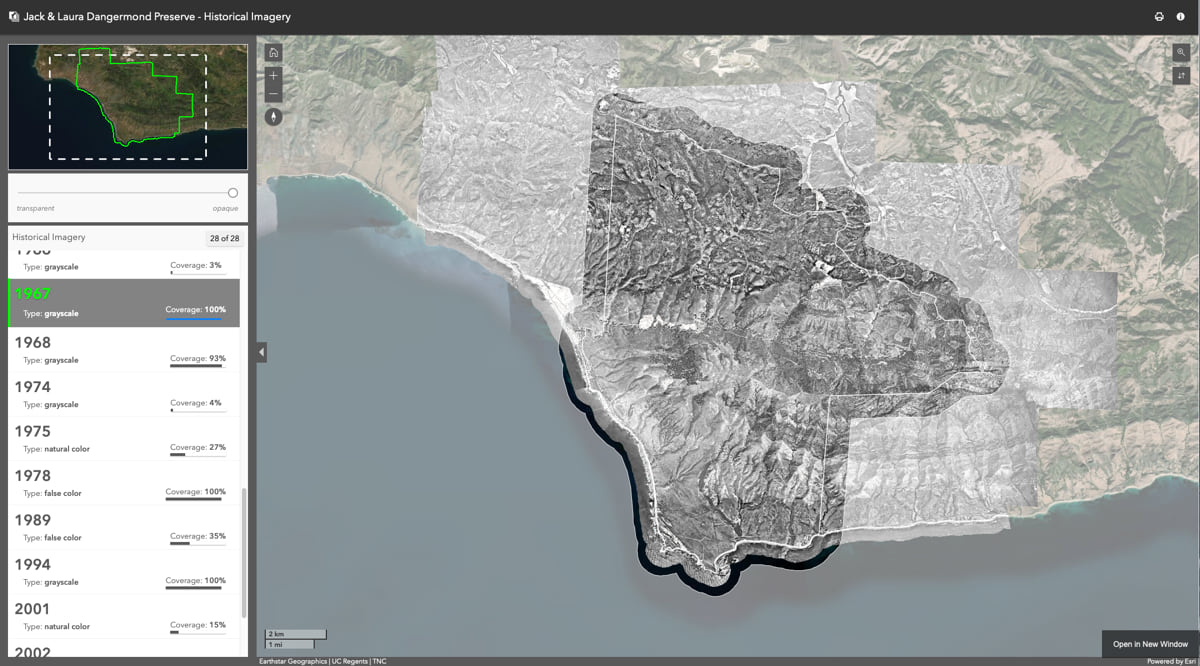Image resolution: width=1200 pixels, height=666 pixels.
Task: Click the Coverage 15% bar for 2001
Action: pyautogui.click(x=197, y=632)
